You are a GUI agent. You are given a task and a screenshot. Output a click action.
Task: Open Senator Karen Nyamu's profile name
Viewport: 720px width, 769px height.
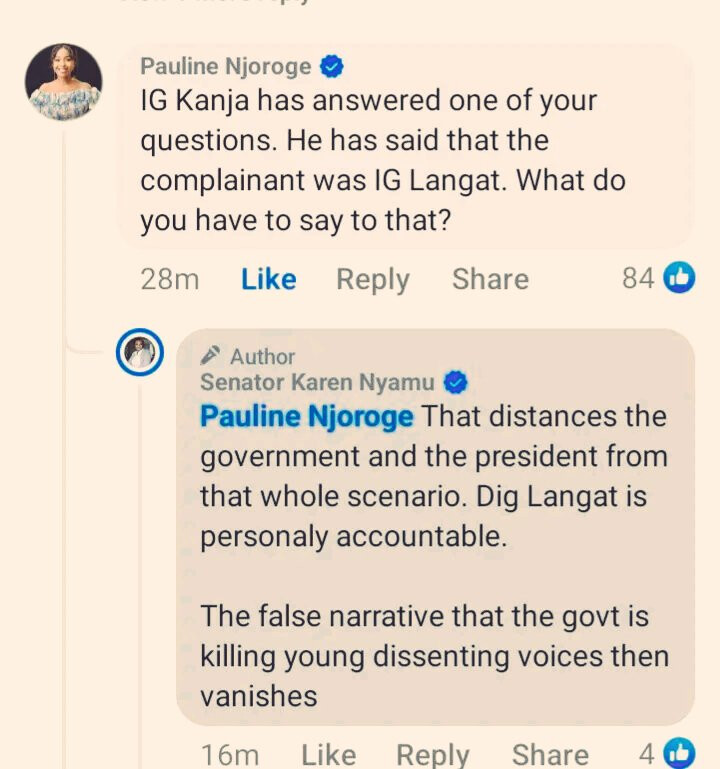point(317,382)
